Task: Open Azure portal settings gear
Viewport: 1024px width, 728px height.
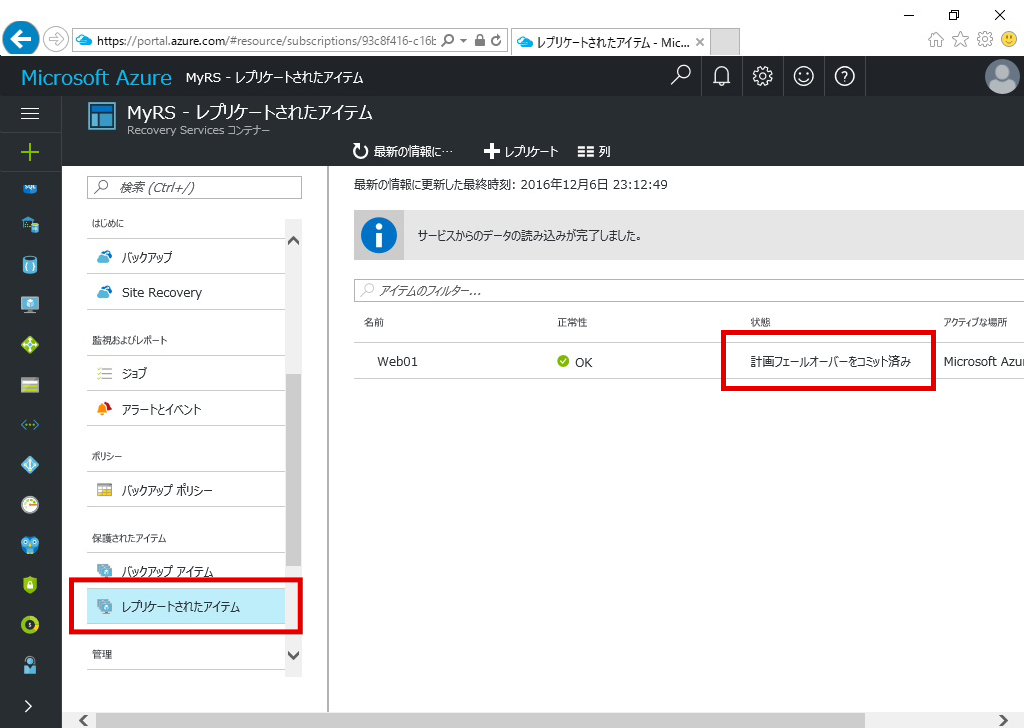Action: coord(762,76)
